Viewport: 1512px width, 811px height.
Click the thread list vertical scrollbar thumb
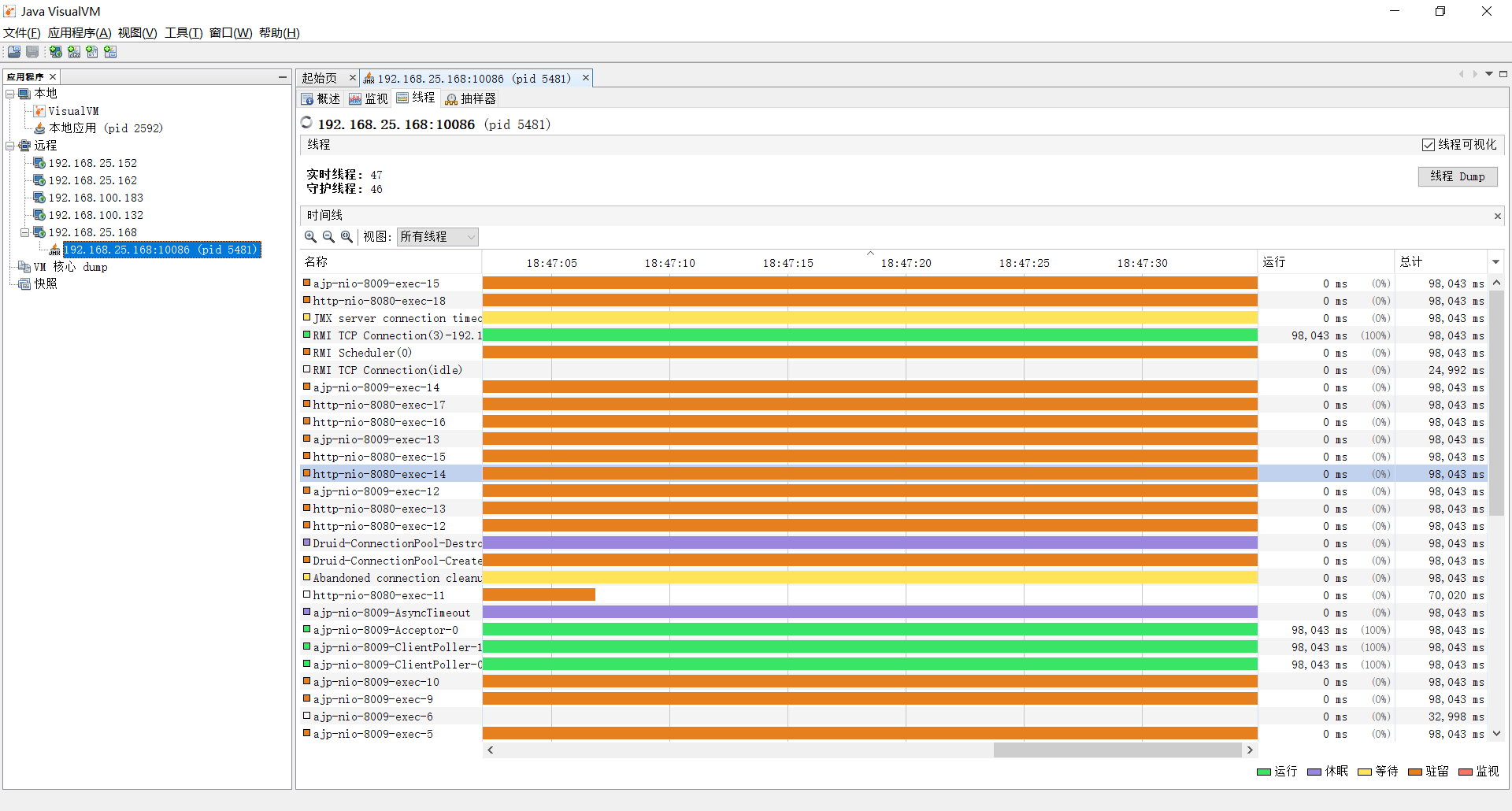(x=1497, y=402)
